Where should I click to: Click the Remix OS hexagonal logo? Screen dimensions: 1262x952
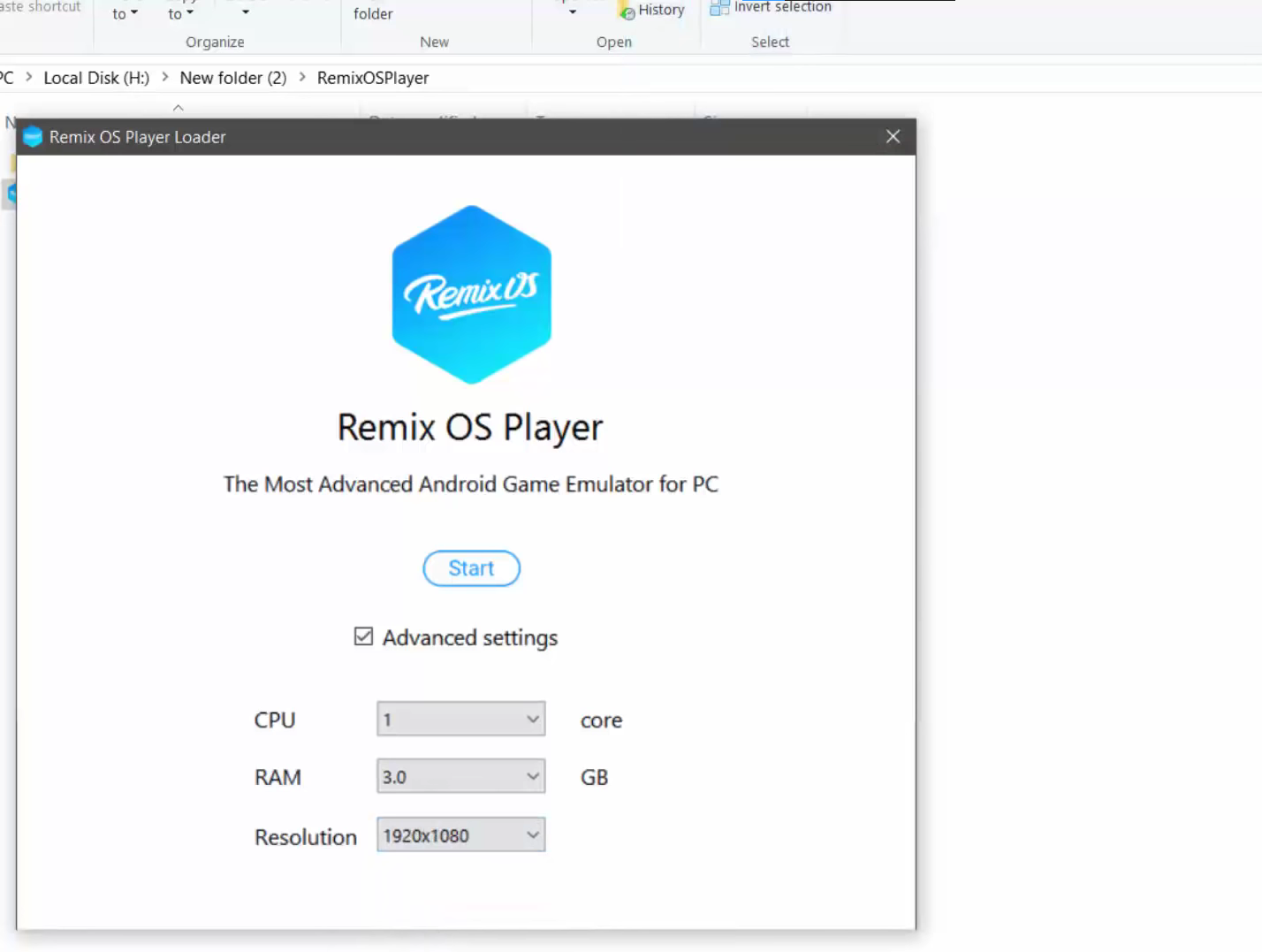coord(471,294)
